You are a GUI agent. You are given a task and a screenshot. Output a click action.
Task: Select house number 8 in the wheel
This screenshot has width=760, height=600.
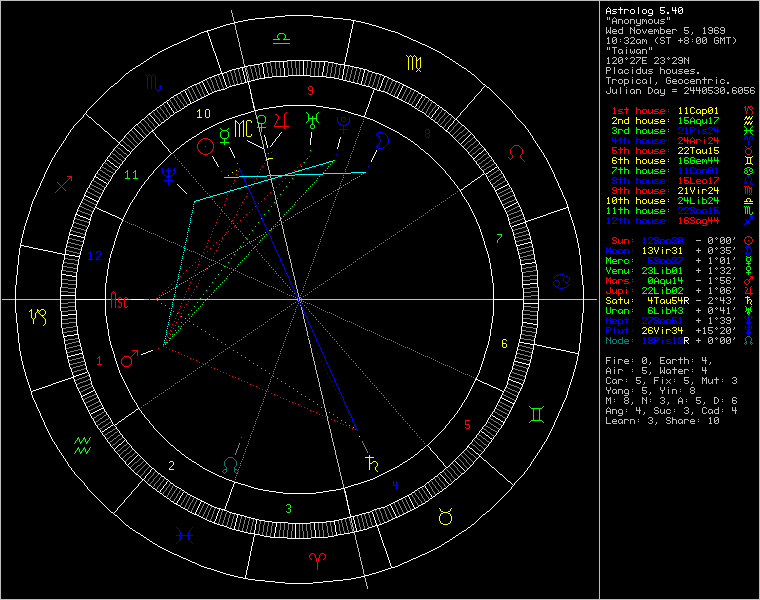(x=428, y=133)
